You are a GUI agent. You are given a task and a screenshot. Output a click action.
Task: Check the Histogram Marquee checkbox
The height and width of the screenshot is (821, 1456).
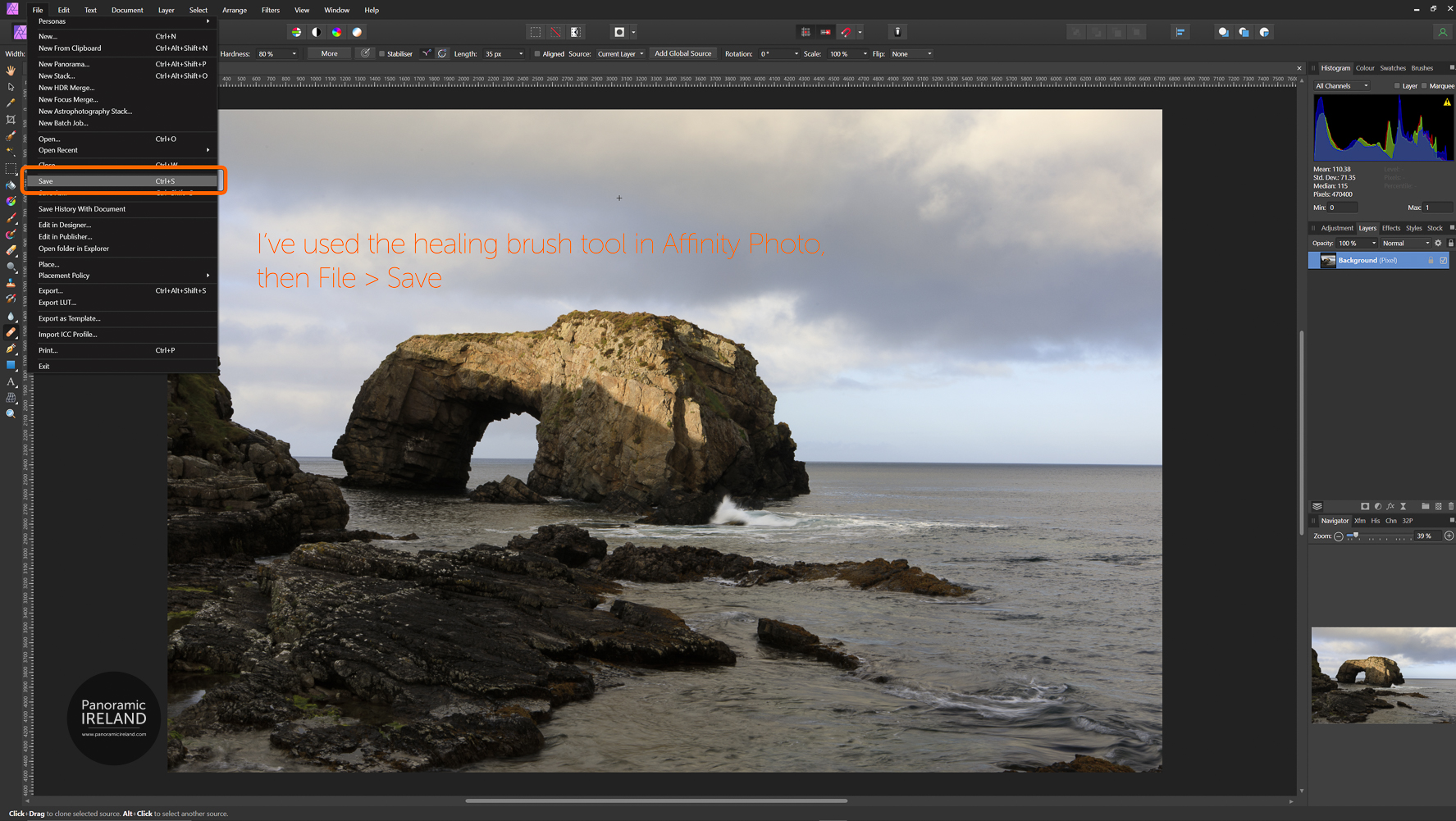pyautogui.click(x=1424, y=86)
